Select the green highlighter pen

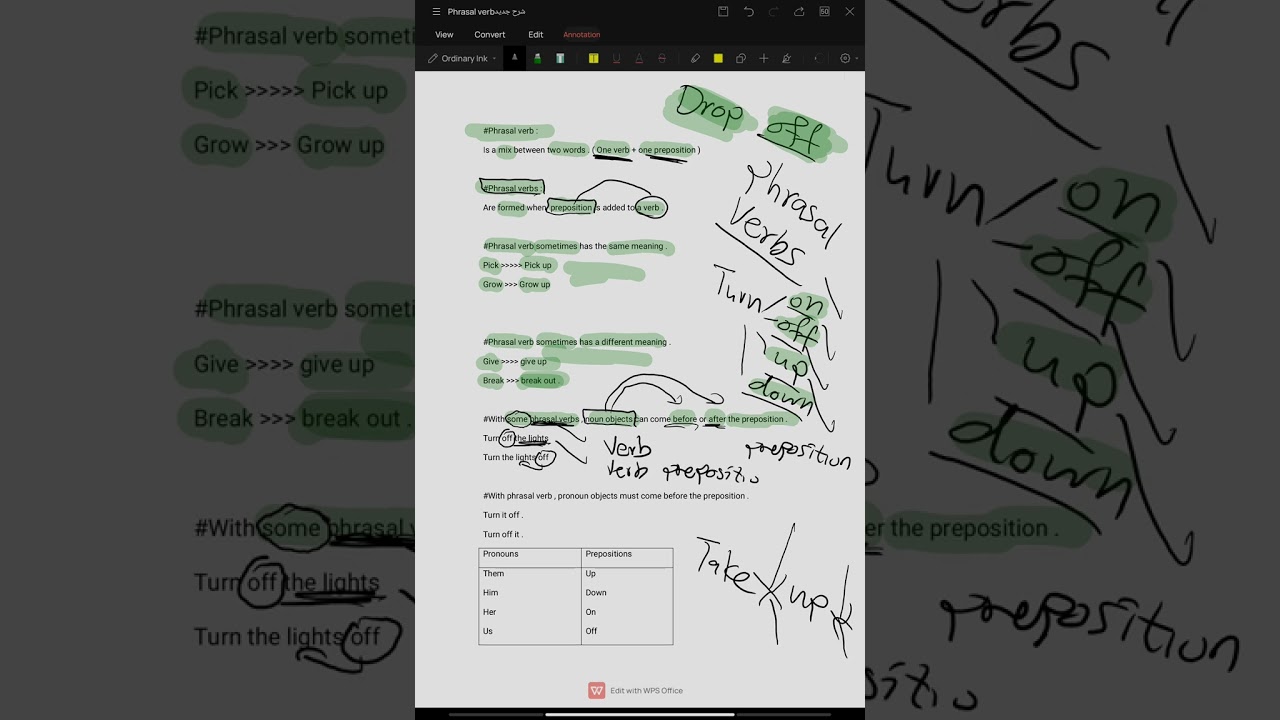click(537, 58)
